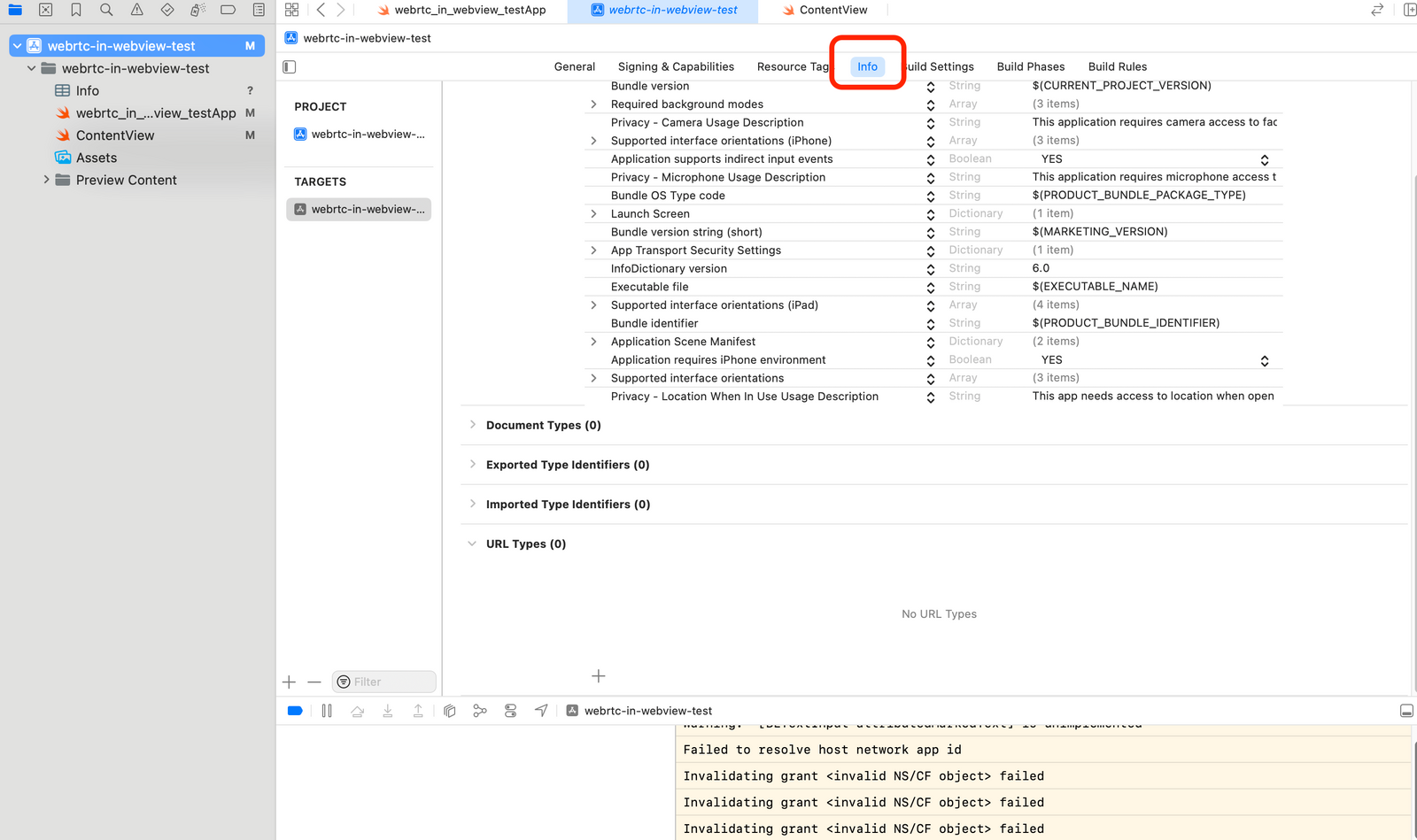Add a new target with plus button
This screenshot has height=840, width=1417.
[x=289, y=682]
